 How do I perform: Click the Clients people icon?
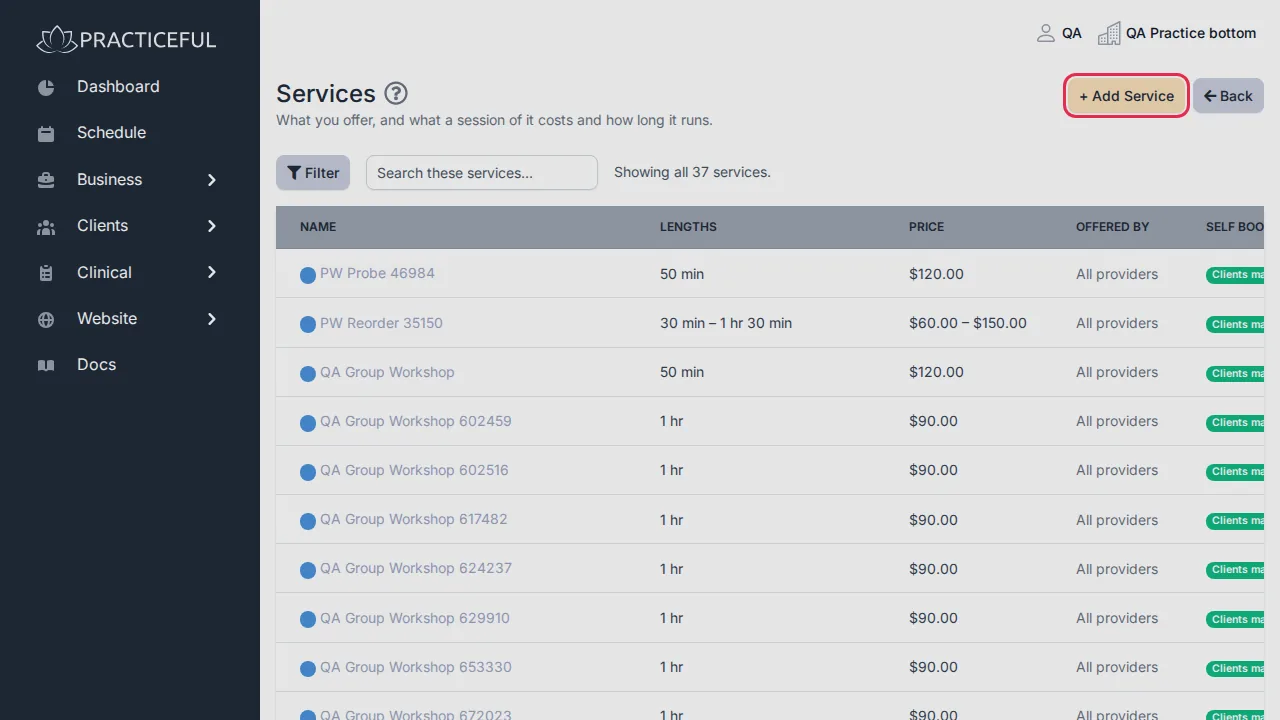coord(46,227)
